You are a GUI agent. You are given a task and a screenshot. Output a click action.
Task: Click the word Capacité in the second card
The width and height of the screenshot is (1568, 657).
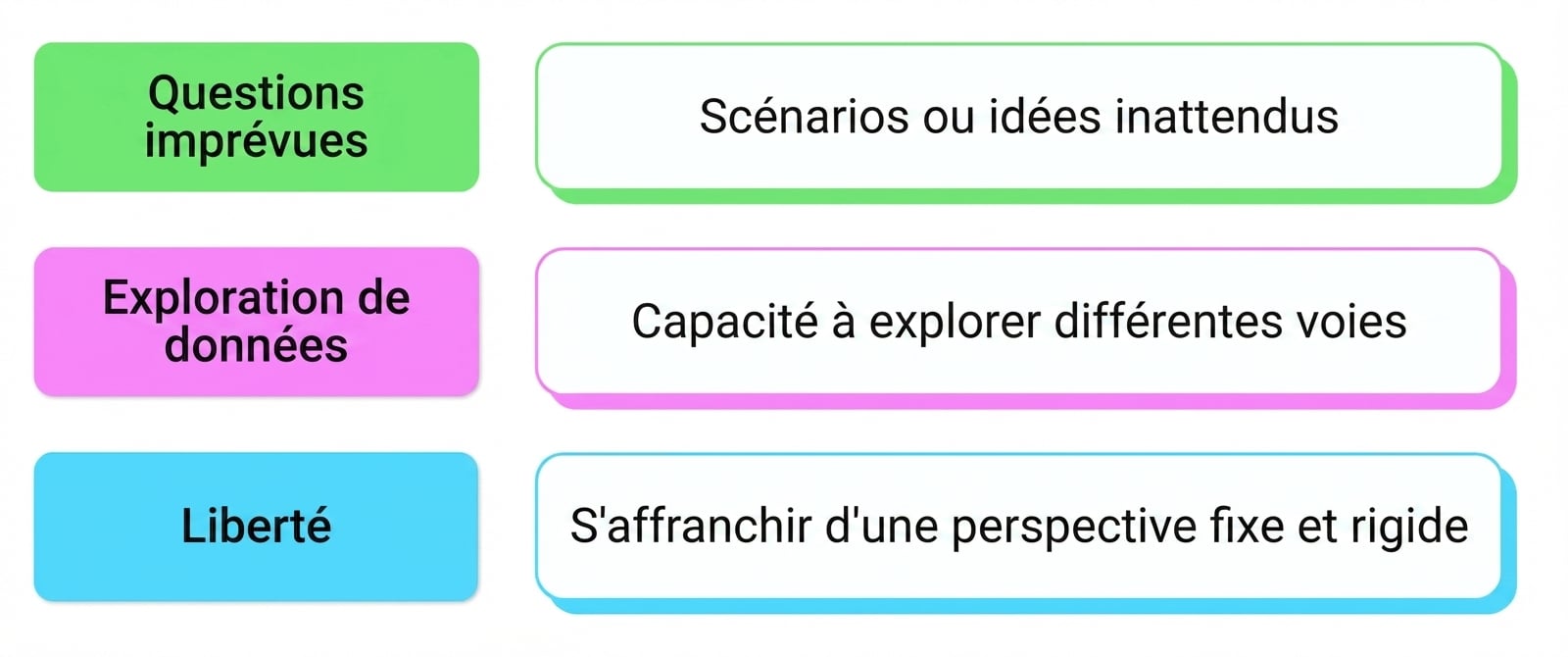click(724, 322)
